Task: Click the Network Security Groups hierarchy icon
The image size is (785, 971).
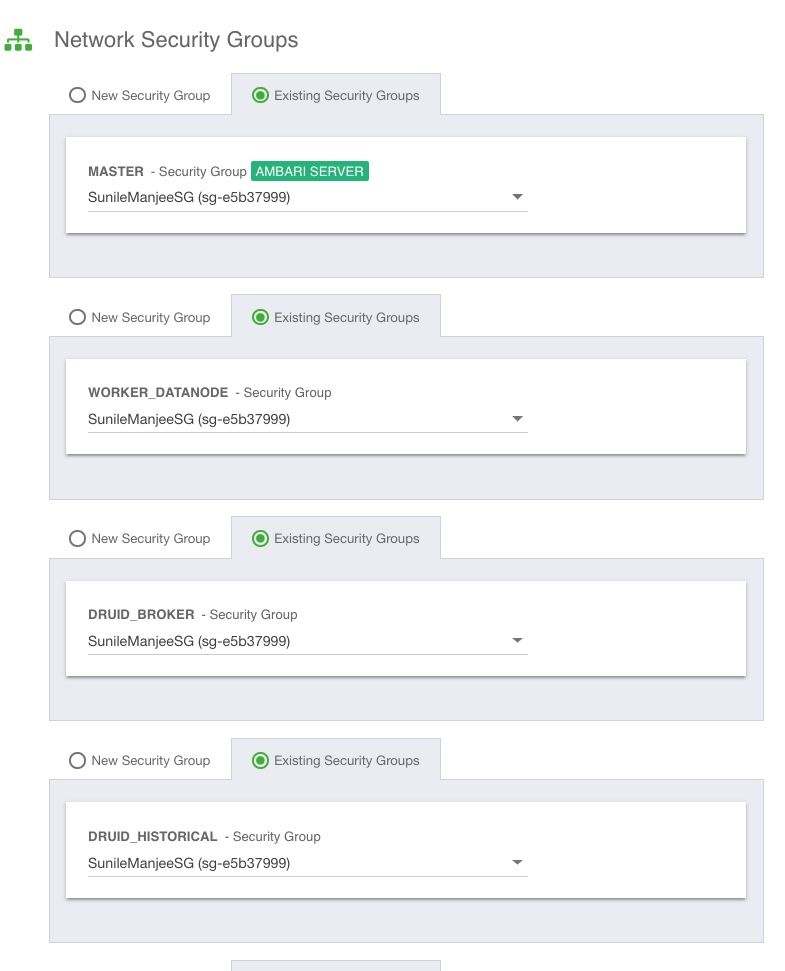Action: (x=18, y=41)
